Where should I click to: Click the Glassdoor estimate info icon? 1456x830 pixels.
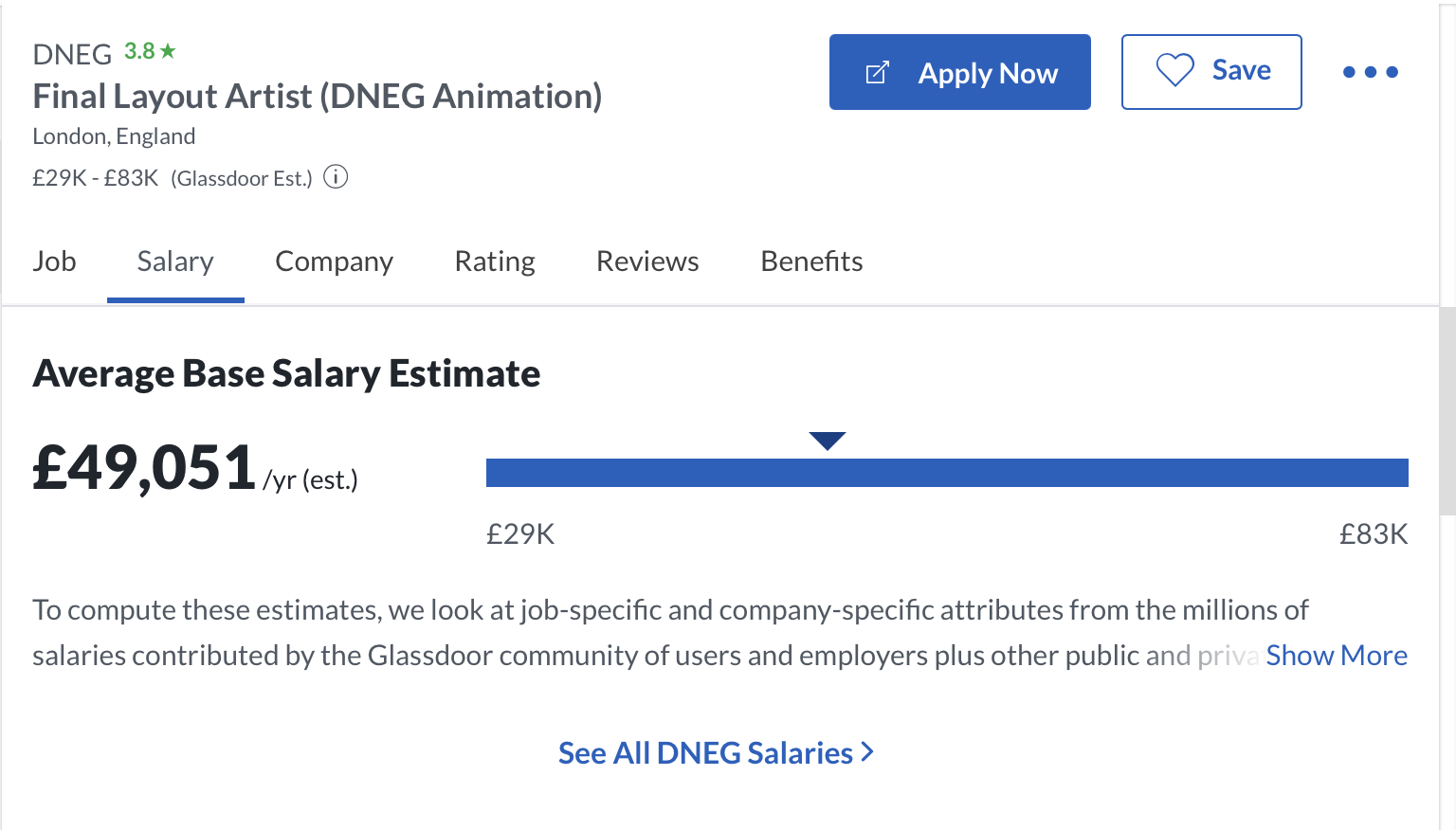(x=336, y=177)
